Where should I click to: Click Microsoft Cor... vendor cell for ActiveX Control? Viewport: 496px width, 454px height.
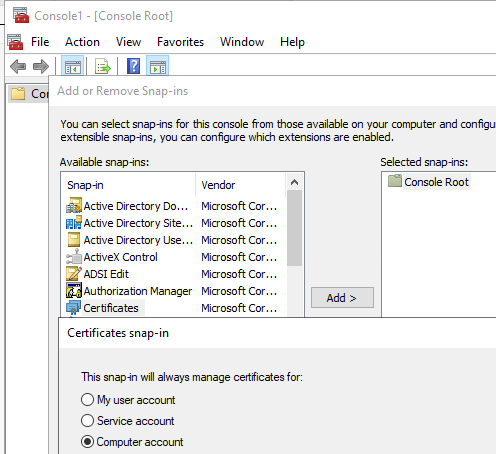pyautogui.click(x=239, y=257)
